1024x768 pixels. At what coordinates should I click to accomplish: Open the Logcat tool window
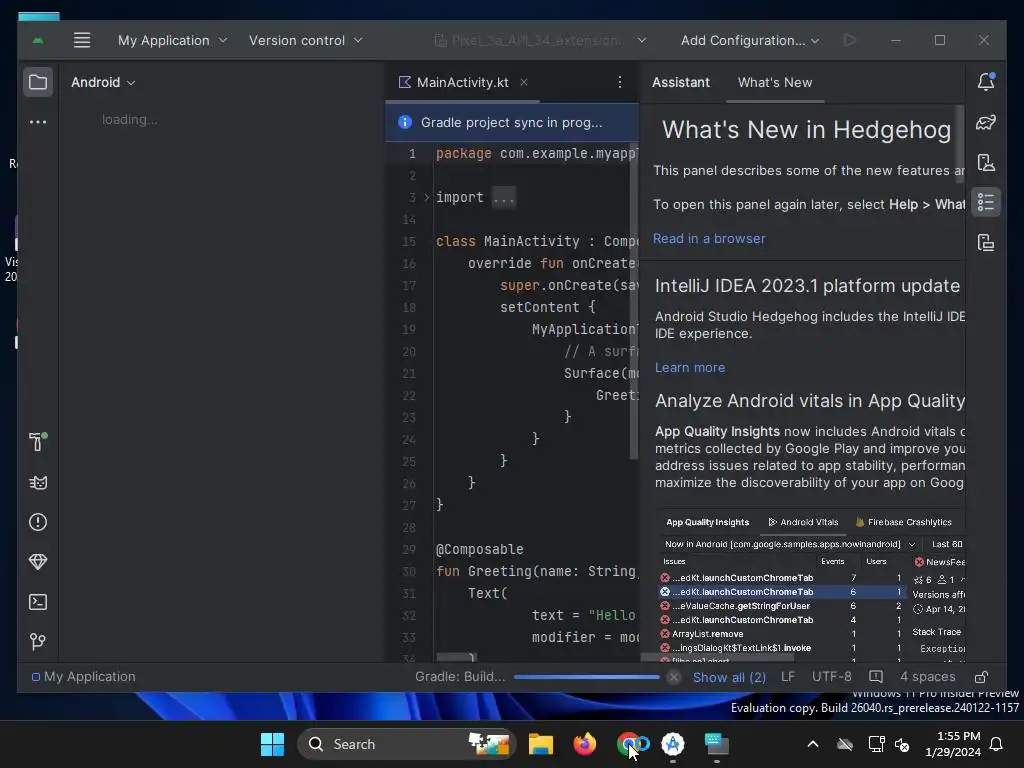click(38, 483)
